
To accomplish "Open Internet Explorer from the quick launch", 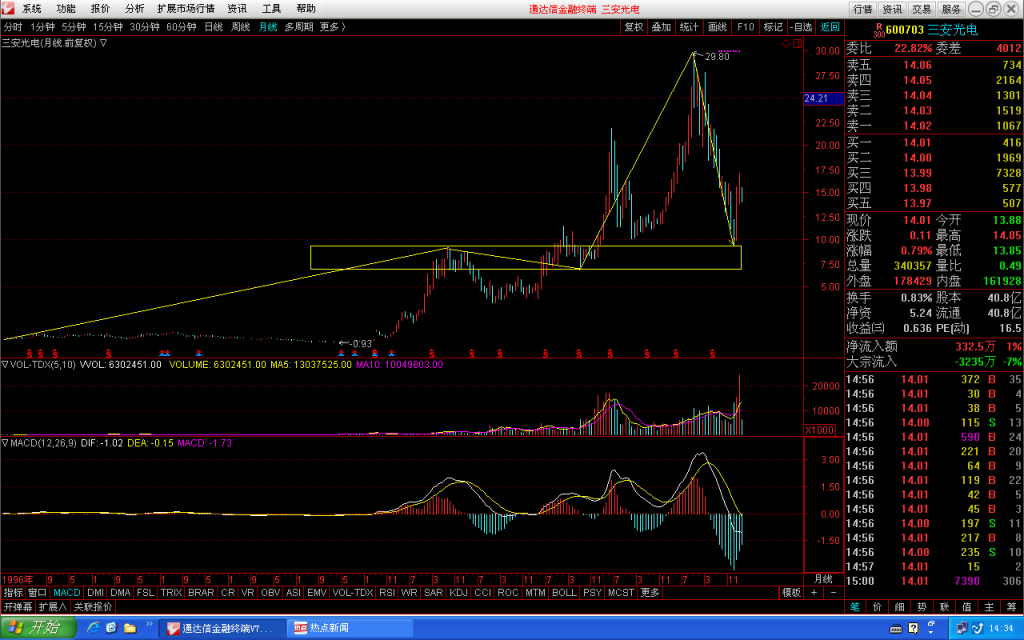I will pos(93,628).
